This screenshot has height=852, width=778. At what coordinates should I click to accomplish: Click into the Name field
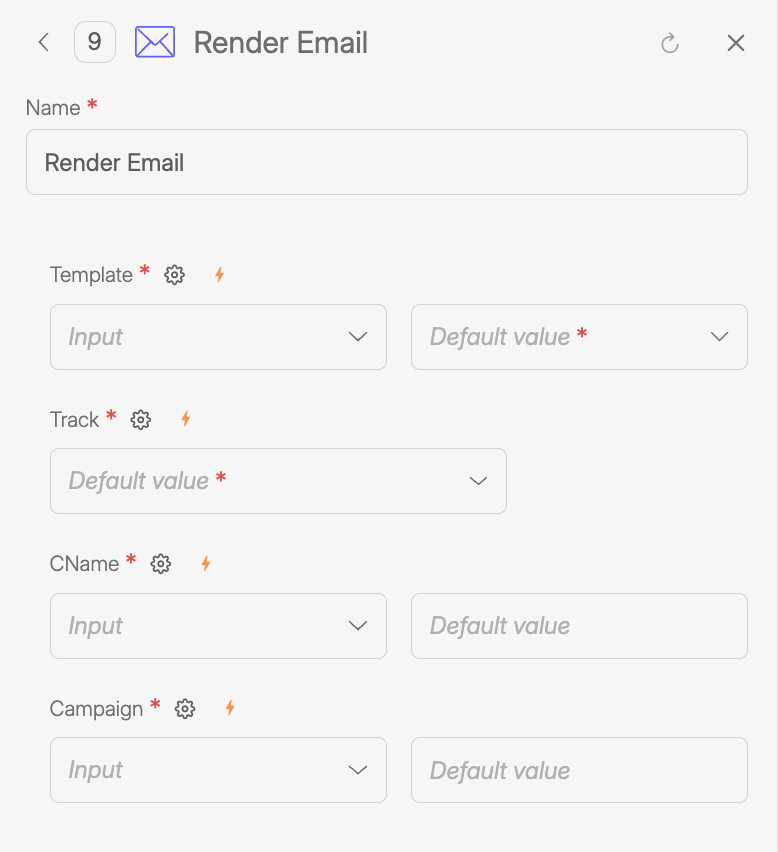[387, 162]
